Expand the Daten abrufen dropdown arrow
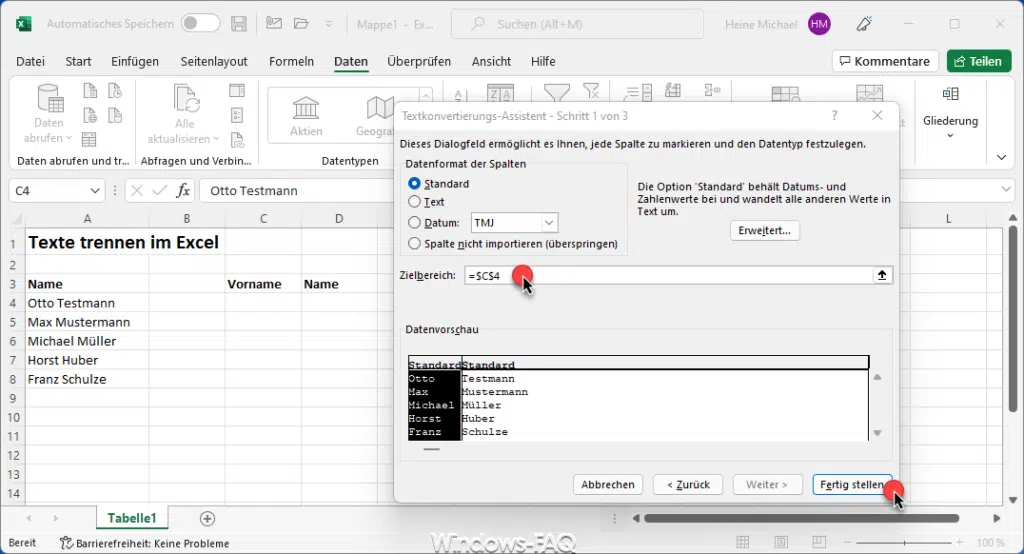The height and width of the screenshot is (554, 1024). [69, 138]
